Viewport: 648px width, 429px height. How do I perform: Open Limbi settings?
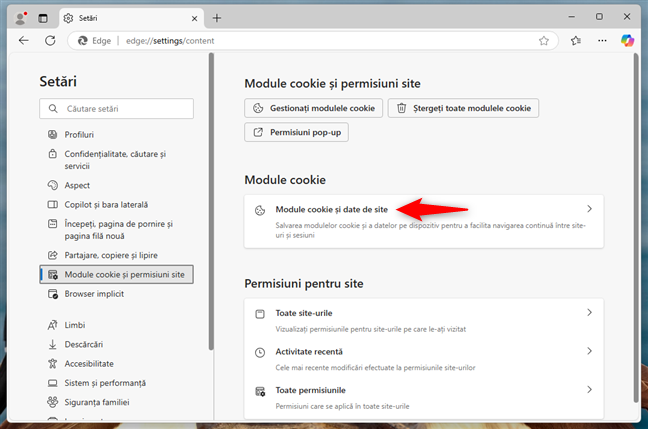point(117,325)
